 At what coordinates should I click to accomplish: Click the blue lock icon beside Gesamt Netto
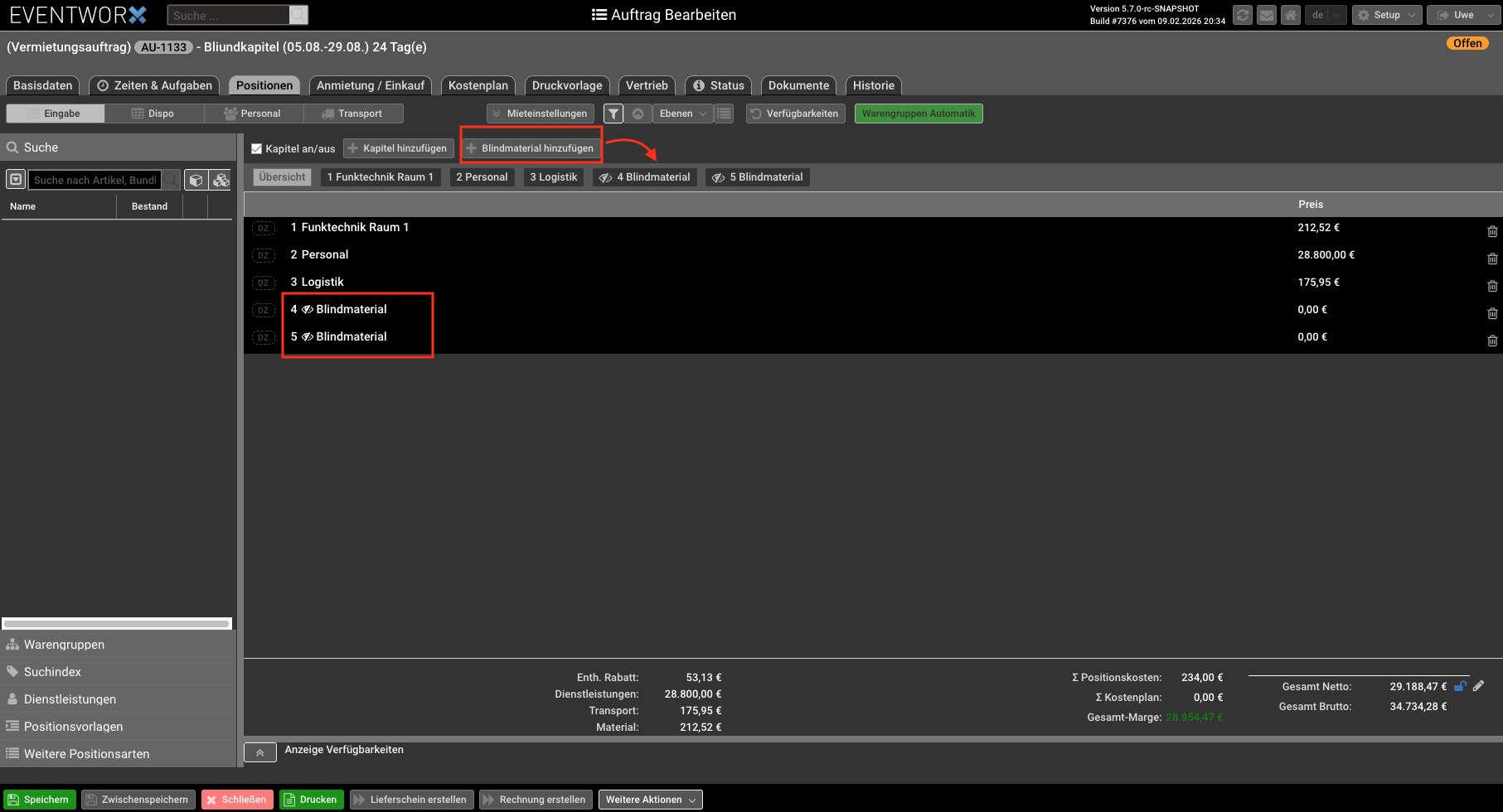tap(1460, 686)
